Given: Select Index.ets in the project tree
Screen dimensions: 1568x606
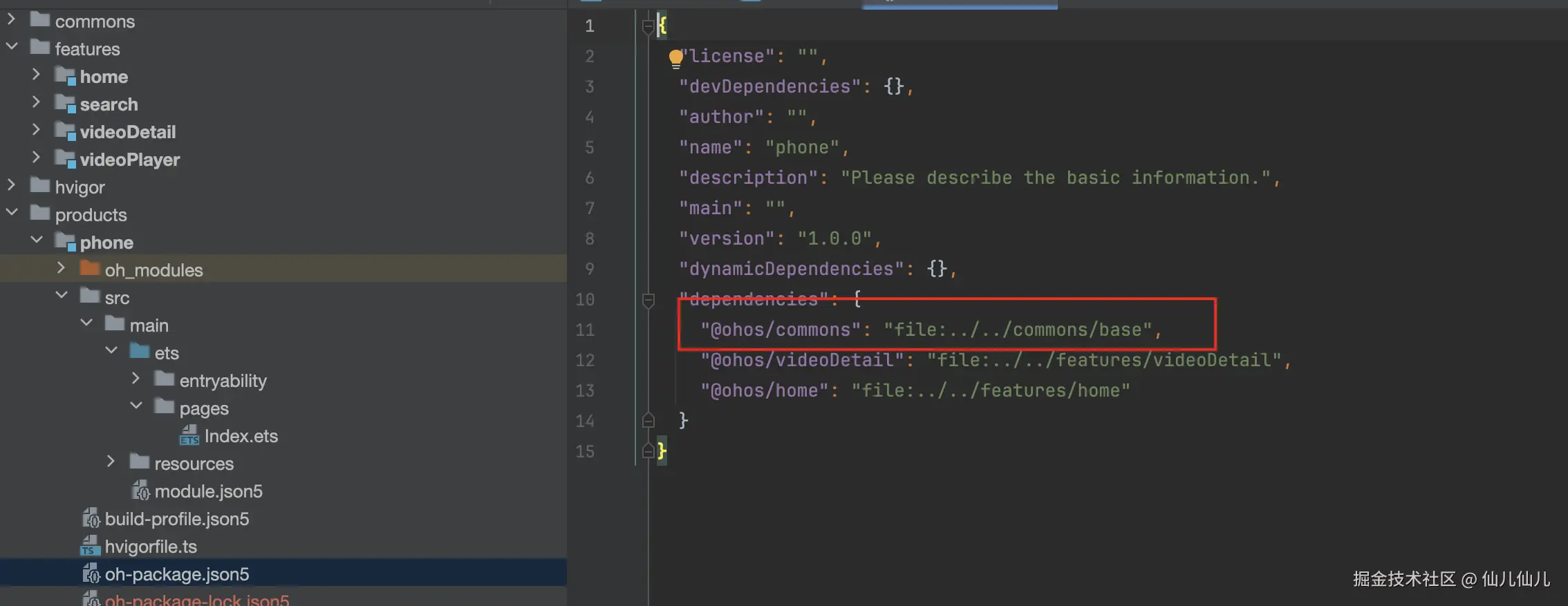Looking at the screenshot, I should pos(241,436).
